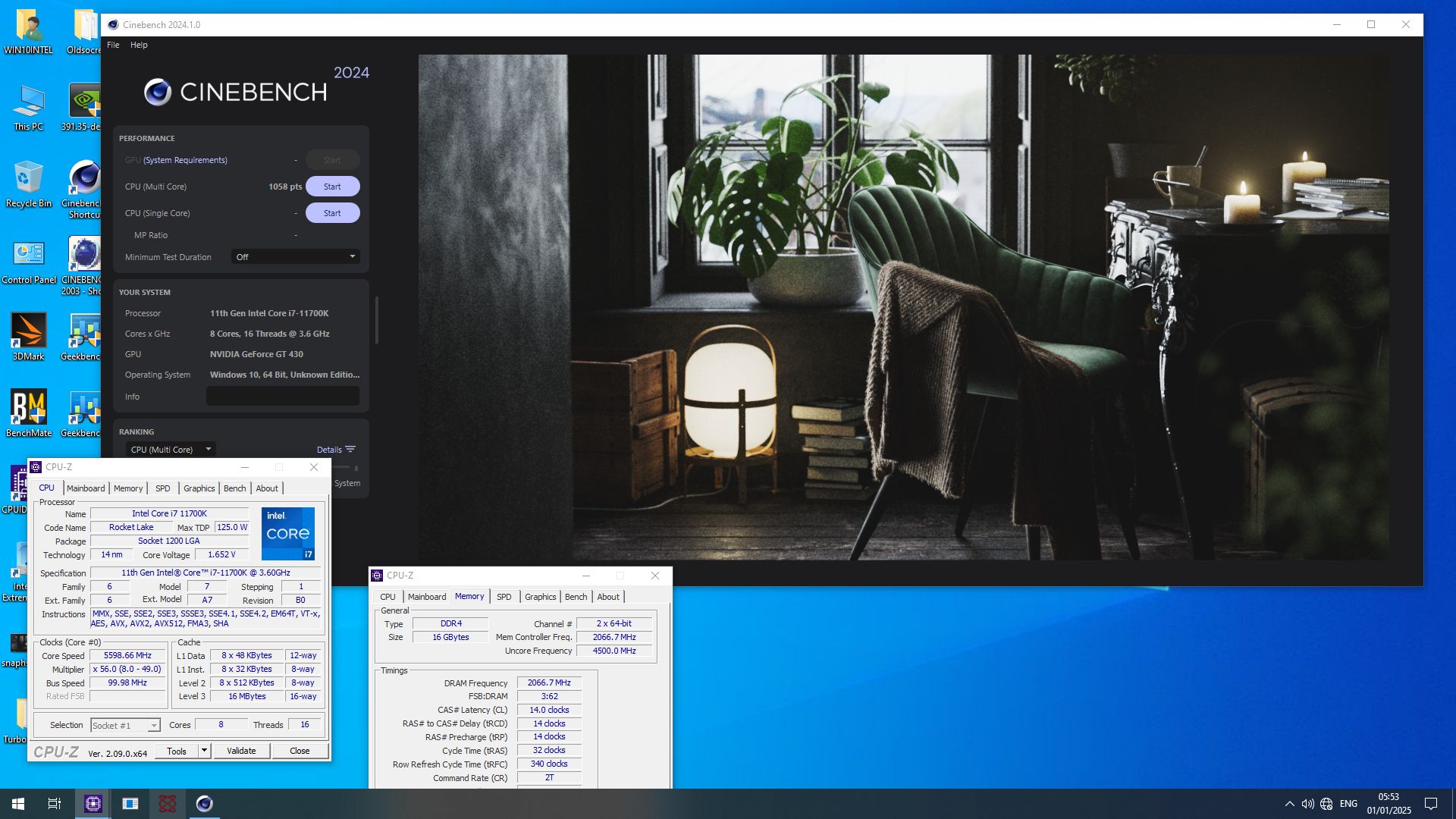This screenshot has height=819, width=1456.
Task: Open the Oldscores folder on desktop
Action: (x=84, y=30)
